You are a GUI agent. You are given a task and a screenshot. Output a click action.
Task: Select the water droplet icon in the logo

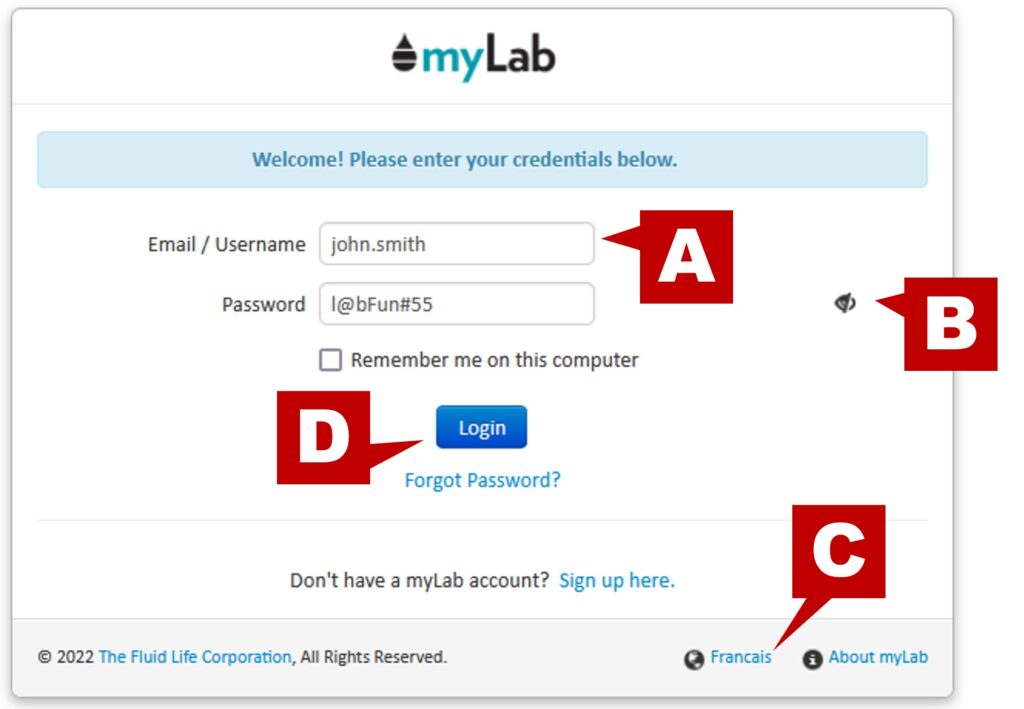point(402,55)
